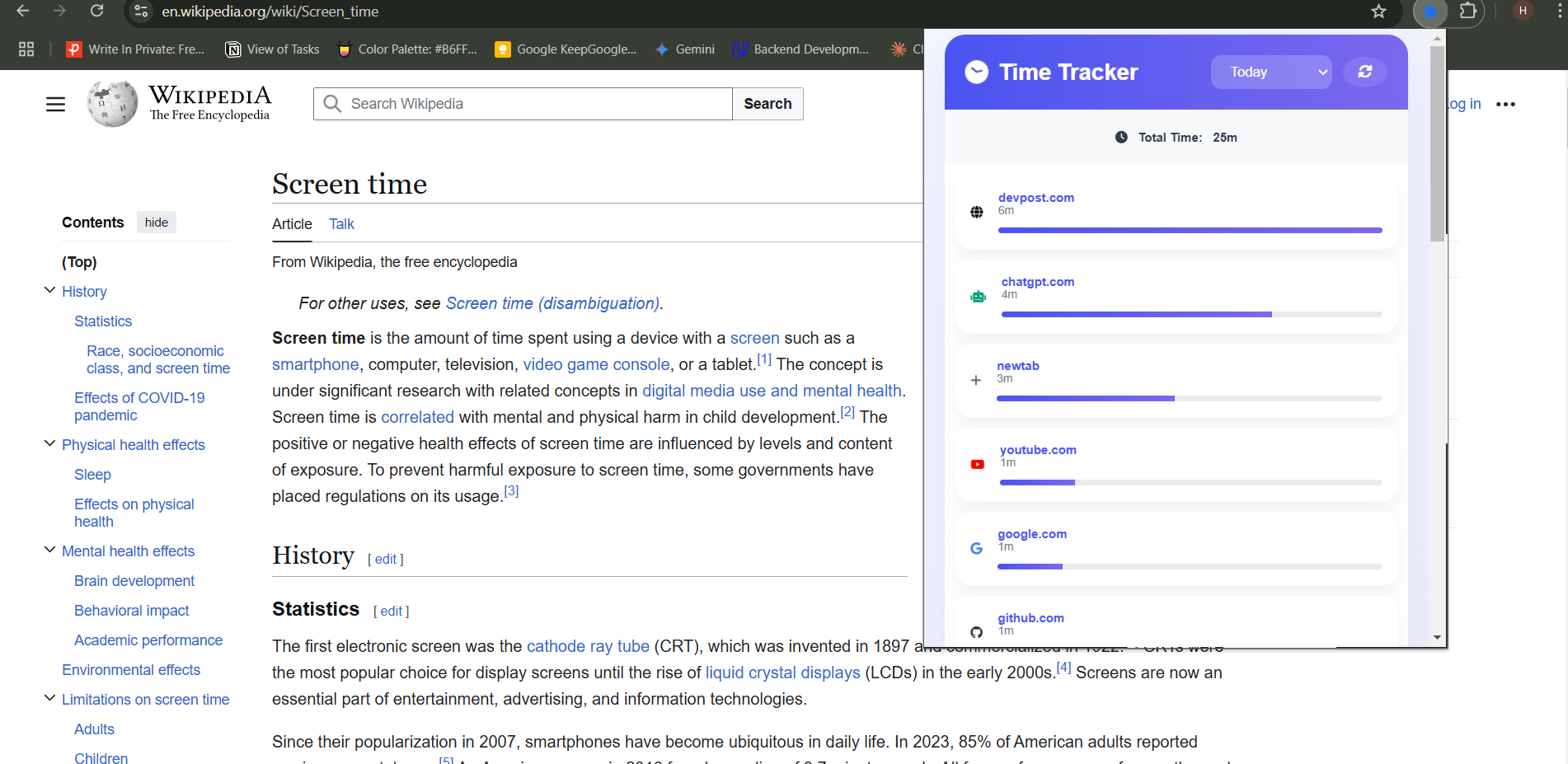Jump to Effects of COVID-19 pandemic

(x=139, y=406)
